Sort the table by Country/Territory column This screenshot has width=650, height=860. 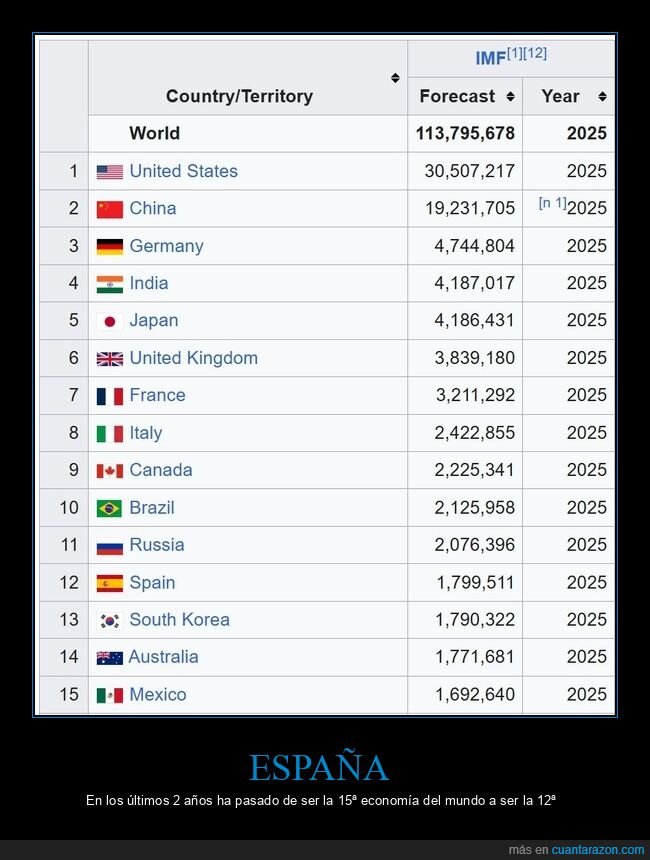(396, 75)
